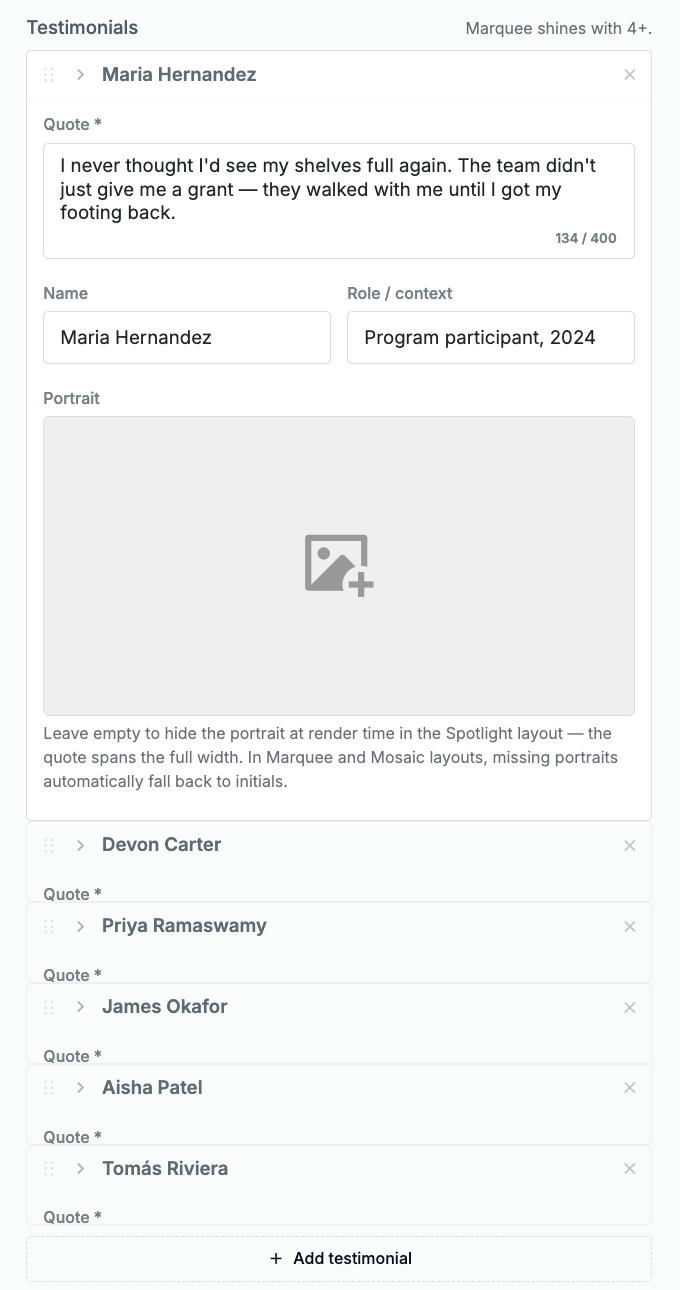Click the drag handle for James Okafor
This screenshot has height=1290, width=680.
49,1008
